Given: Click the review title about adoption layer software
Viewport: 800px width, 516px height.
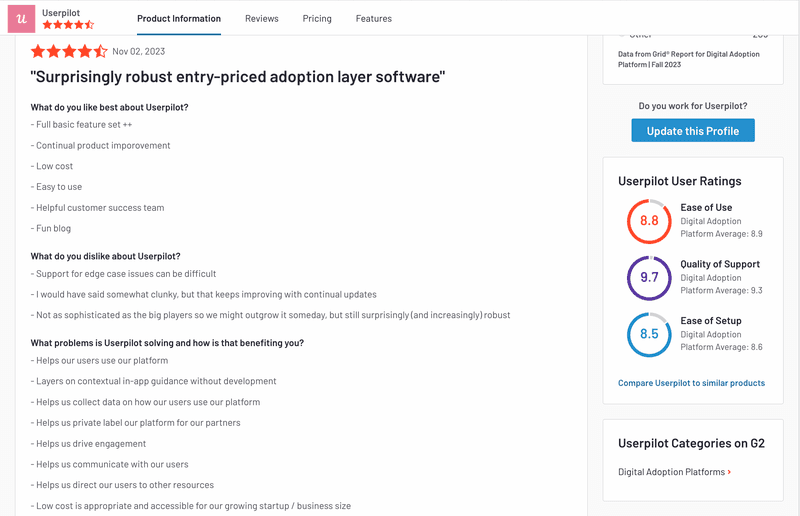Looking at the screenshot, I should pyautogui.click(x=238, y=77).
